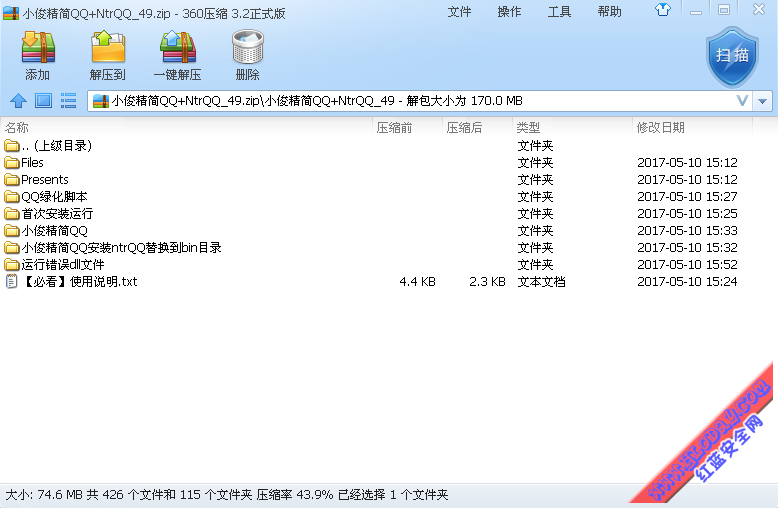This screenshot has height=508, width=778.
Task: Click the .. (上级目录) entry text
Action: [57, 146]
